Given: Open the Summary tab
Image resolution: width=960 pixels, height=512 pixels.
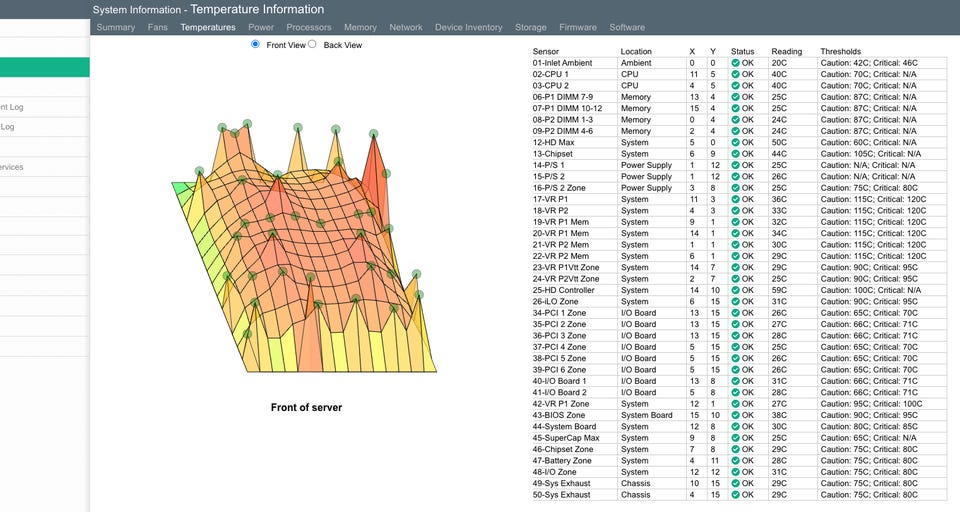Looking at the screenshot, I should point(116,27).
